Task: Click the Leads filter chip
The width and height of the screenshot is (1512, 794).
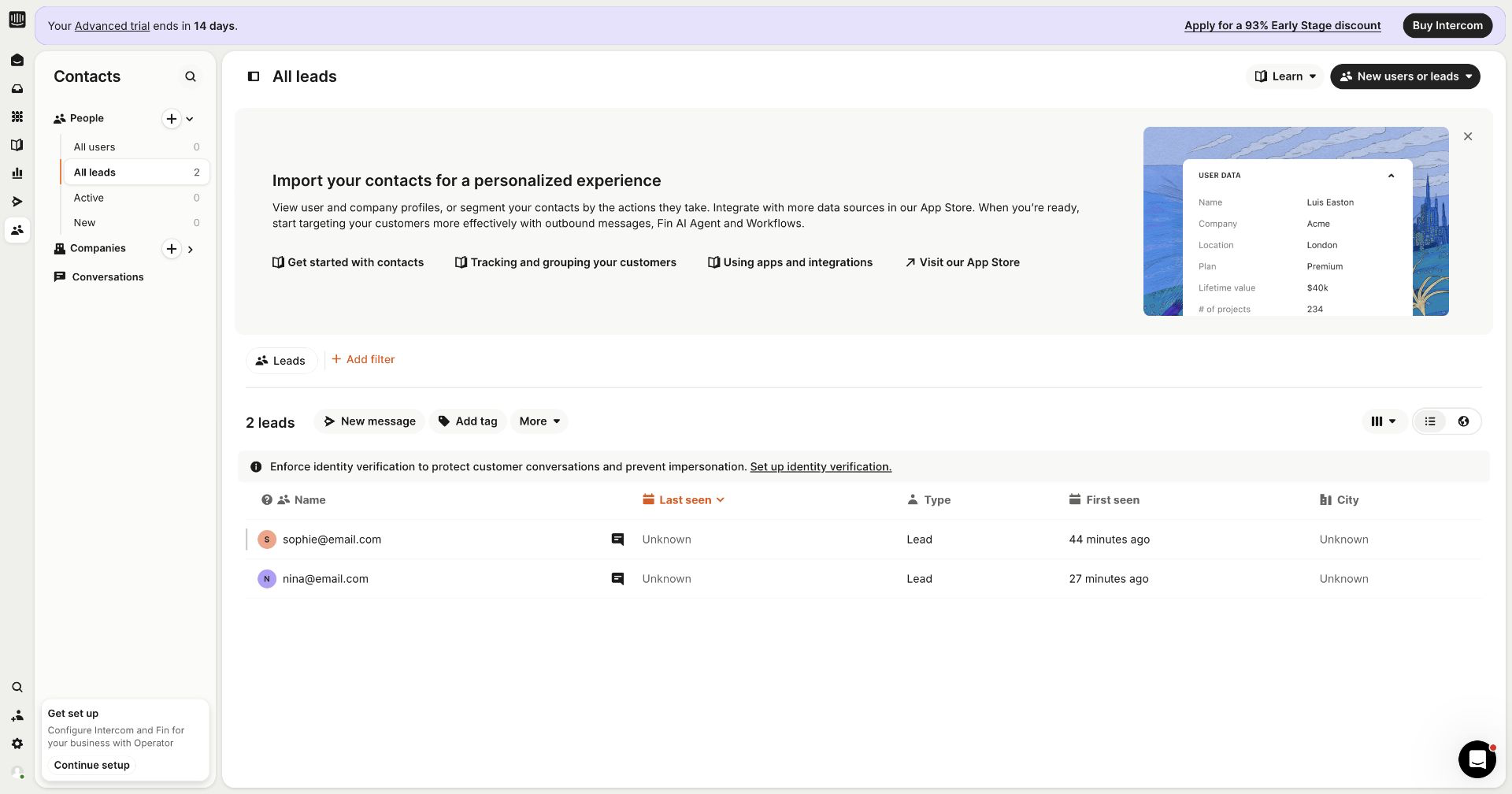Action: (281, 361)
